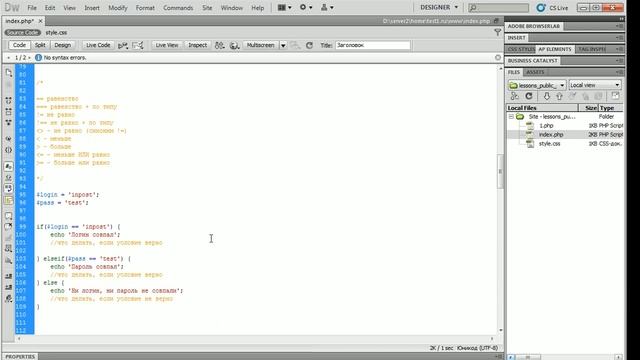Open the Multiscreen dropdown arrow
Image resolution: width=640 pixels, height=360 pixels.
click(283, 45)
